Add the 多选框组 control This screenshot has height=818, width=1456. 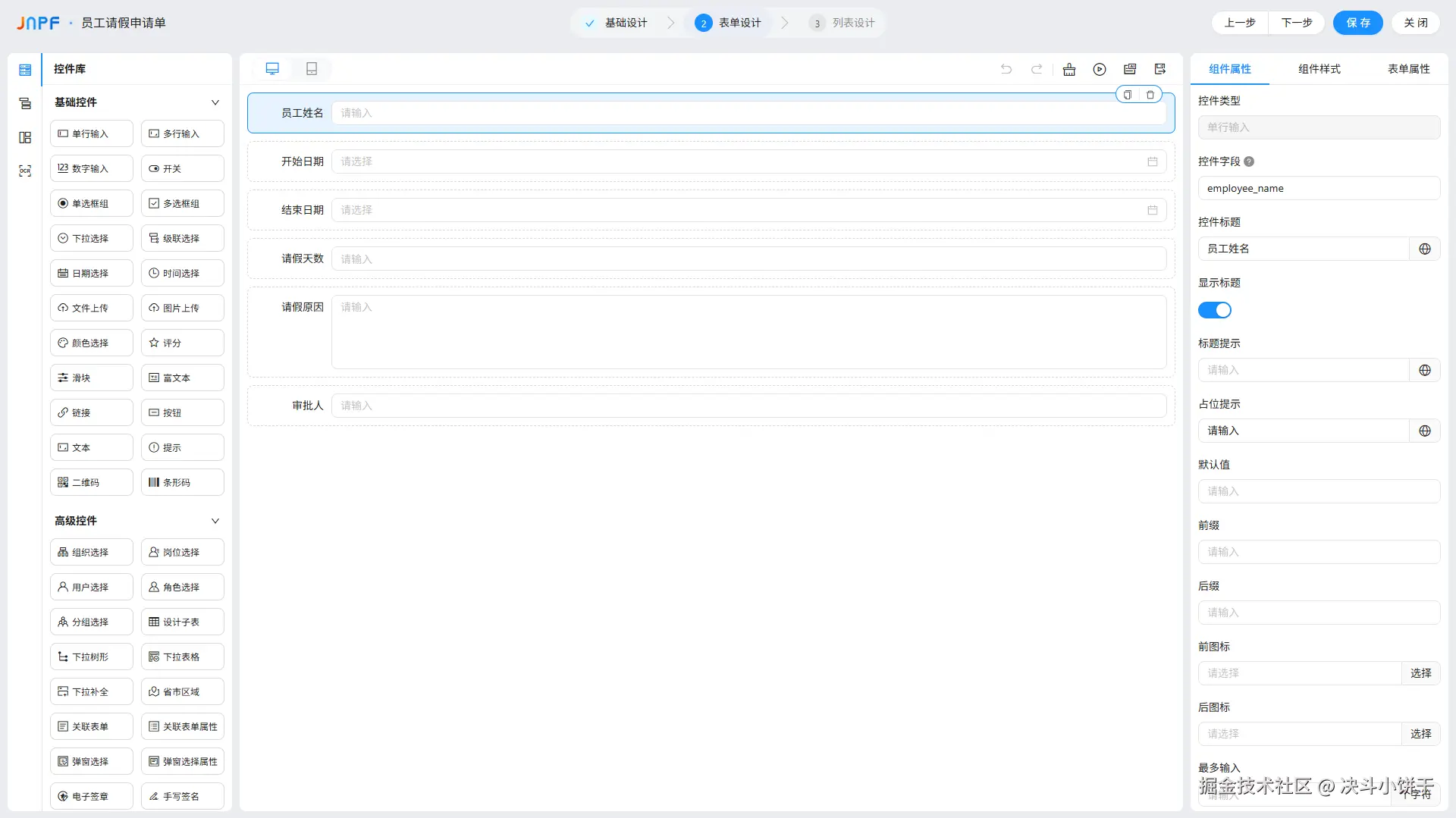coord(183,203)
